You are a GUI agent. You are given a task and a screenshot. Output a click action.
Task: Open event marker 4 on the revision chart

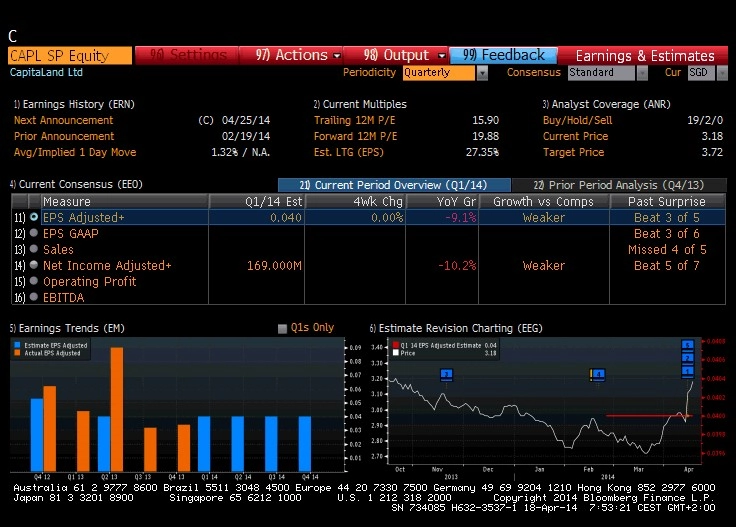(598, 374)
